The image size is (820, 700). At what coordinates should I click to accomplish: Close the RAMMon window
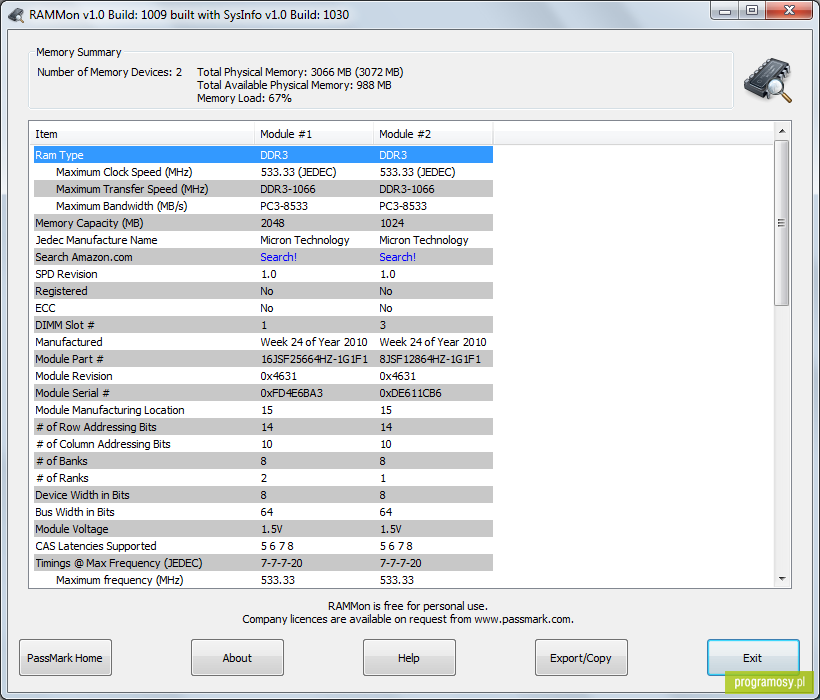(789, 11)
